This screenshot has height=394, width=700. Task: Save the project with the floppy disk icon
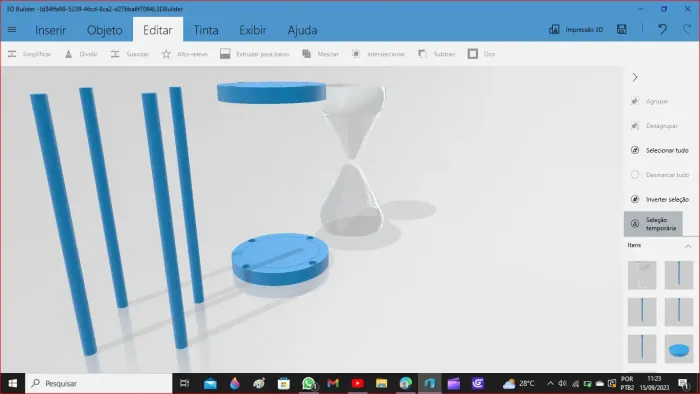pyautogui.click(x=621, y=29)
